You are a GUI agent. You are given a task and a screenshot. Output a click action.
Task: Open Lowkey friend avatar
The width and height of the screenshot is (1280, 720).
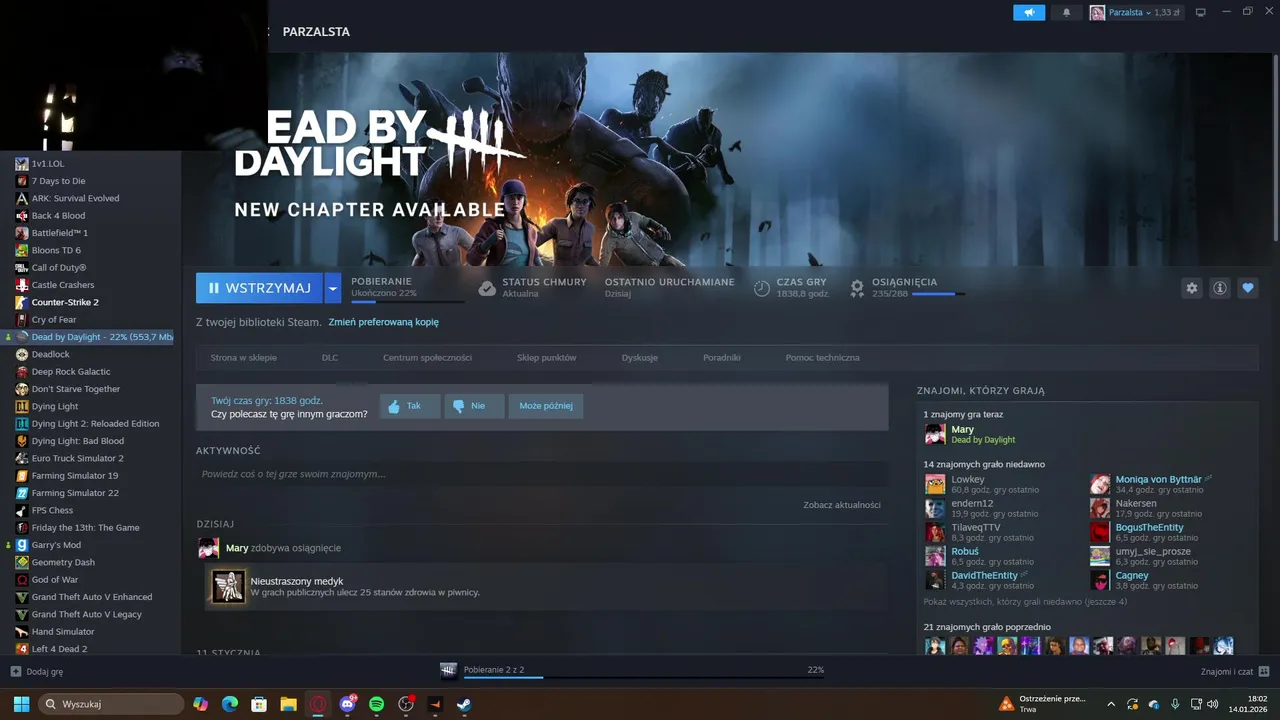tap(935, 484)
